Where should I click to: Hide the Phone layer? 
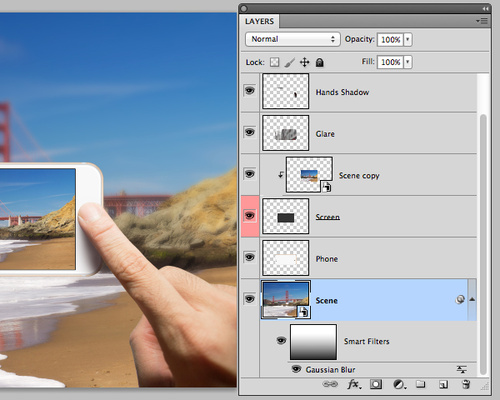(250, 257)
